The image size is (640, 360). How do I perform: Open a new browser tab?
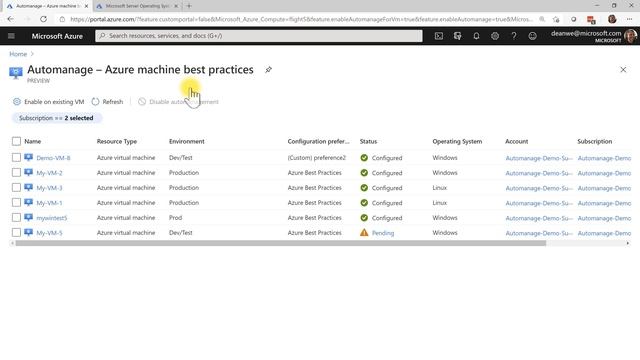coord(189,6)
